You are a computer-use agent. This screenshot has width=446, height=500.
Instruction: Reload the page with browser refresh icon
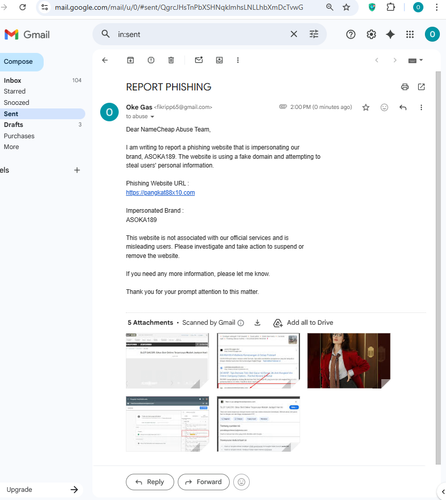(x=22, y=7)
